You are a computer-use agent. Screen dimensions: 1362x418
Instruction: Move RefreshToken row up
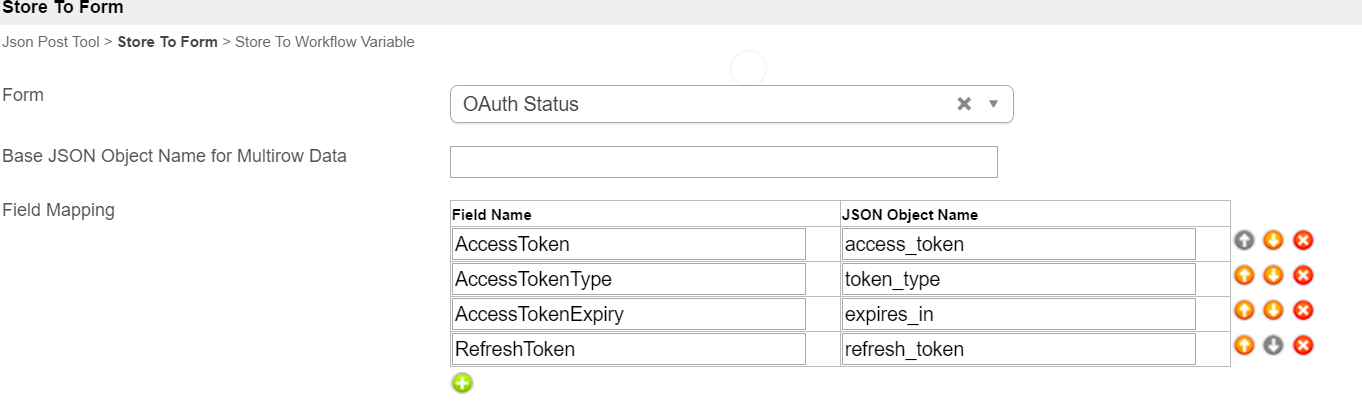[x=1243, y=345]
